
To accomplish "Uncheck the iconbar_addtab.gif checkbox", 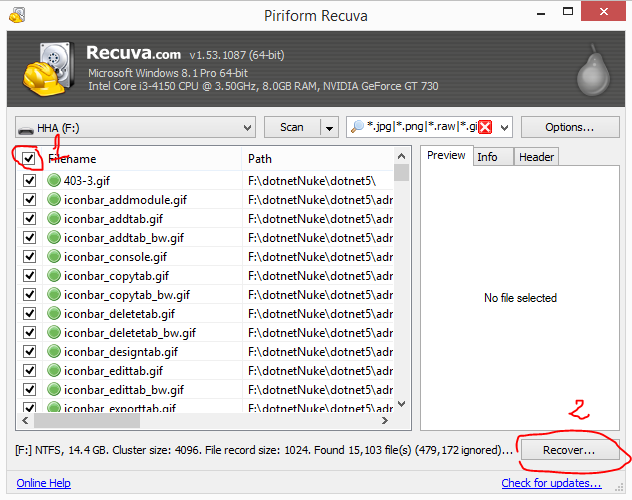I will coord(29,218).
